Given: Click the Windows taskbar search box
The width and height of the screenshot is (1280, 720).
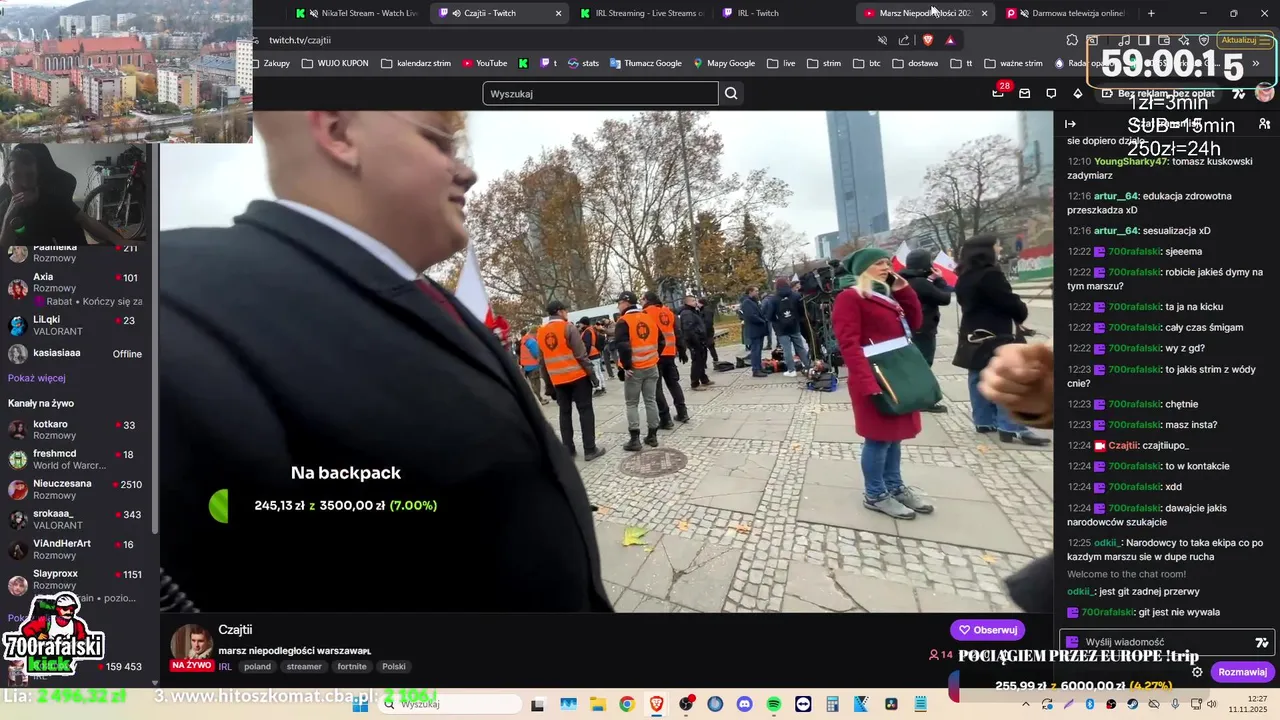Looking at the screenshot, I should (448, 704).
